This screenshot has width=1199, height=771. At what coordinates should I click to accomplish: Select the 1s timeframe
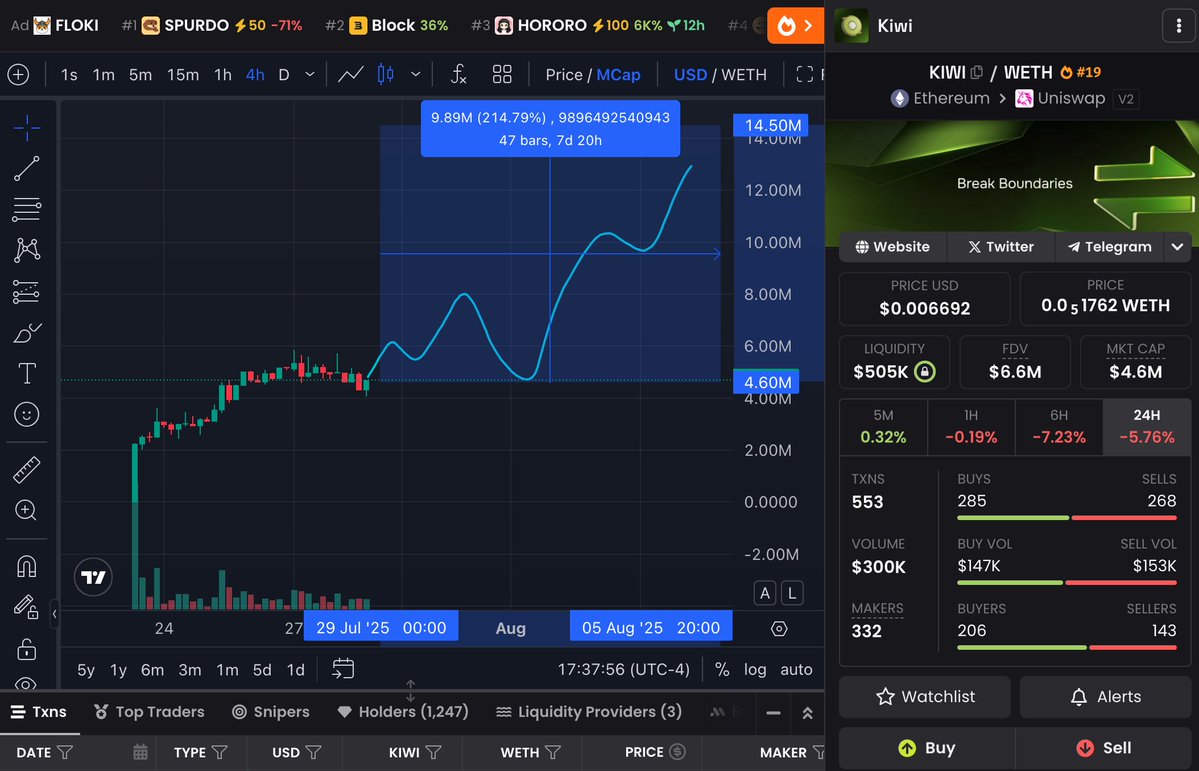70,75
